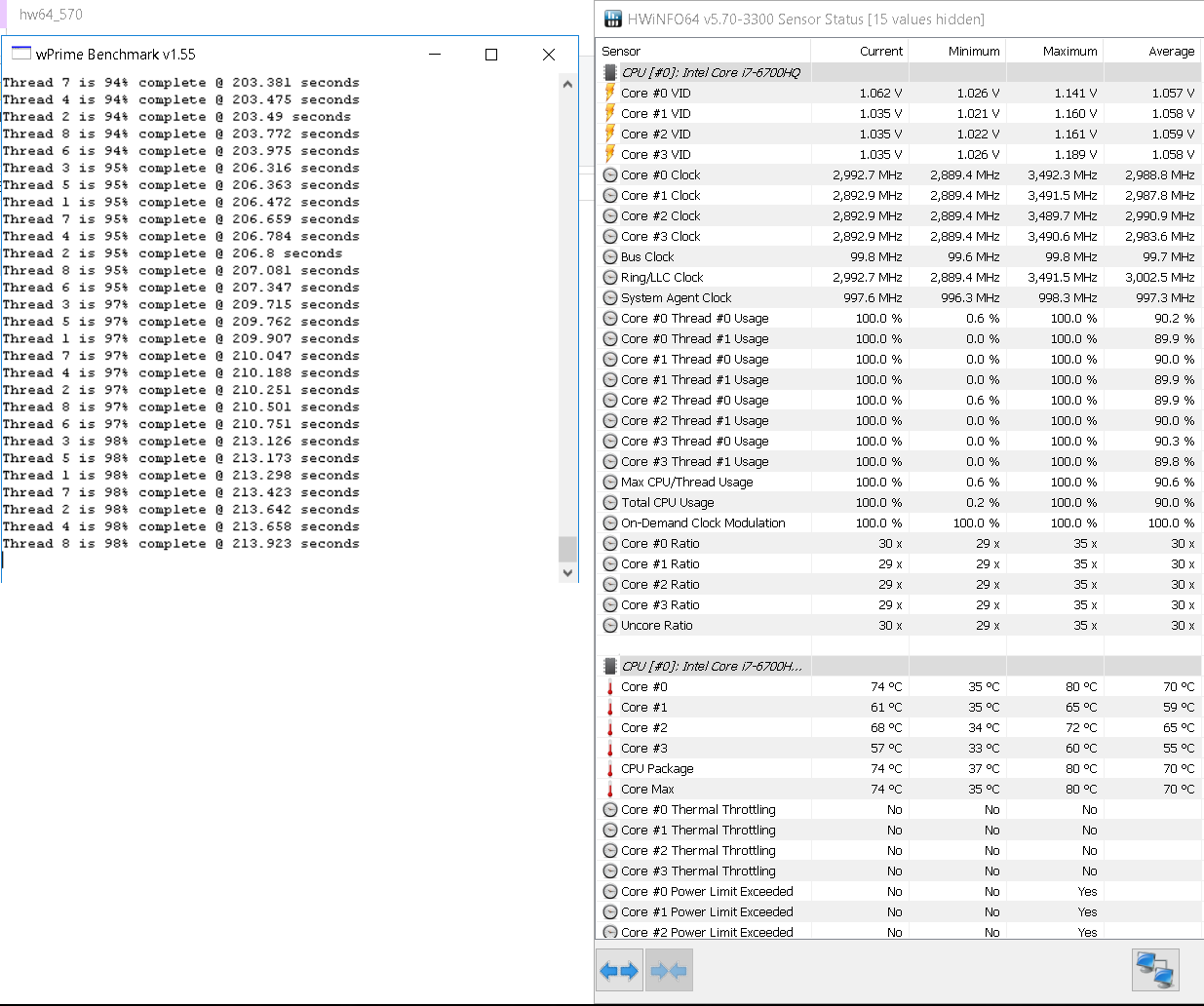Image resolution: width=1204 pixels, height=1006 pixels.
Task: Click the wPrime scrollbar down arrow
Action: tap(568, 573)
